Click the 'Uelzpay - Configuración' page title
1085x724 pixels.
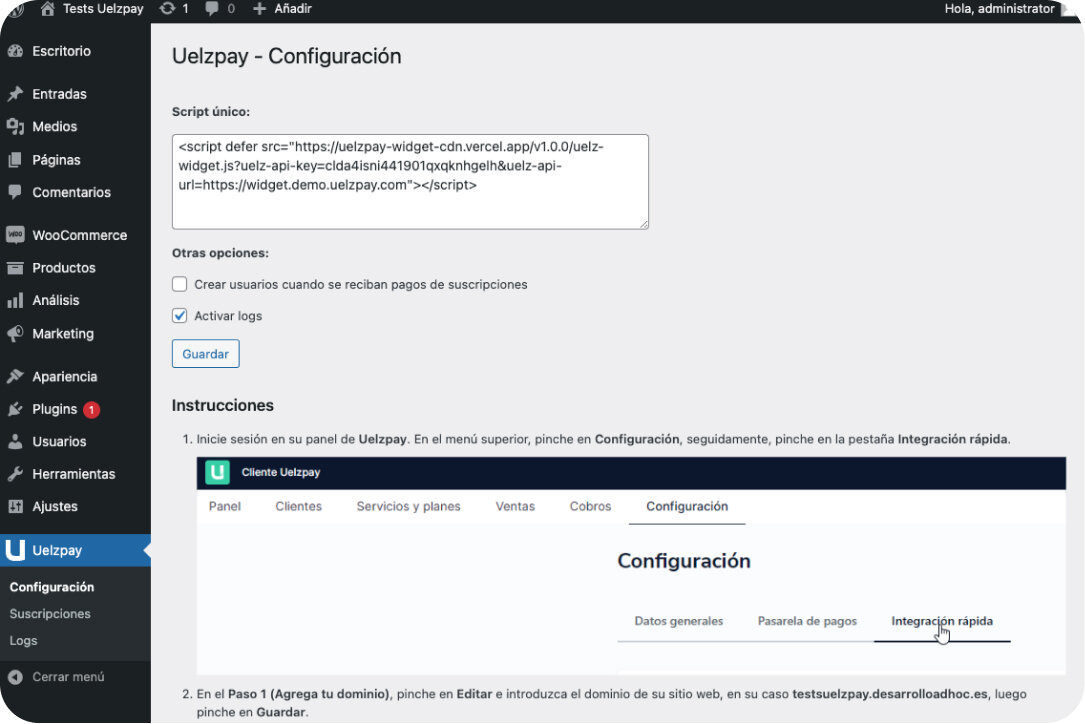[x=286, y=56]
